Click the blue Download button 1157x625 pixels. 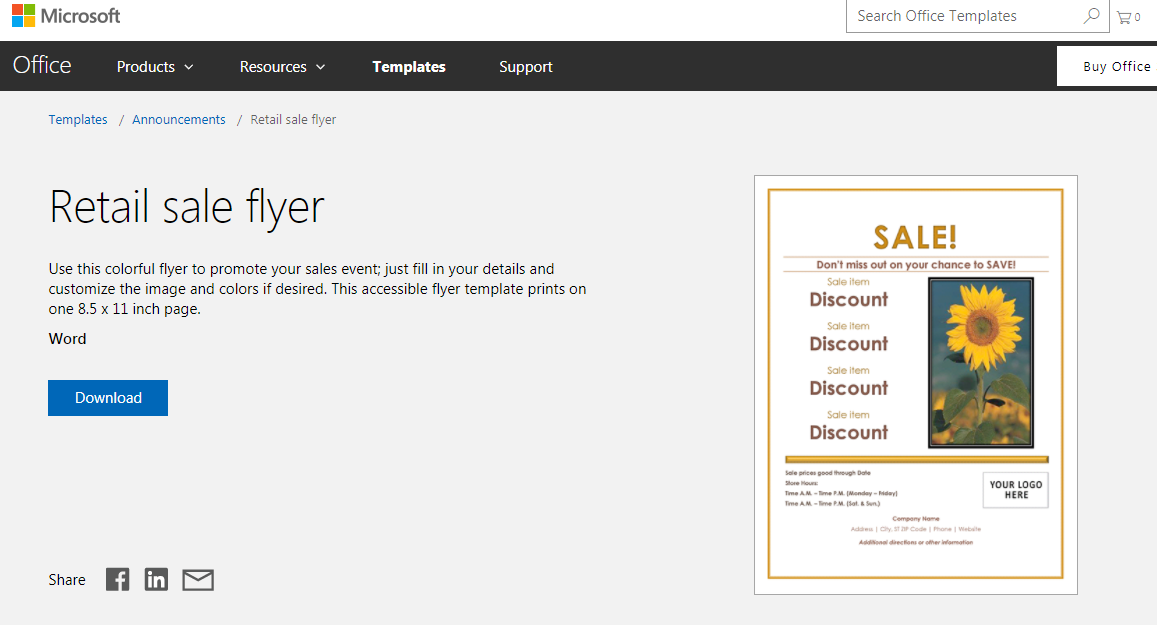coord(108,398)
